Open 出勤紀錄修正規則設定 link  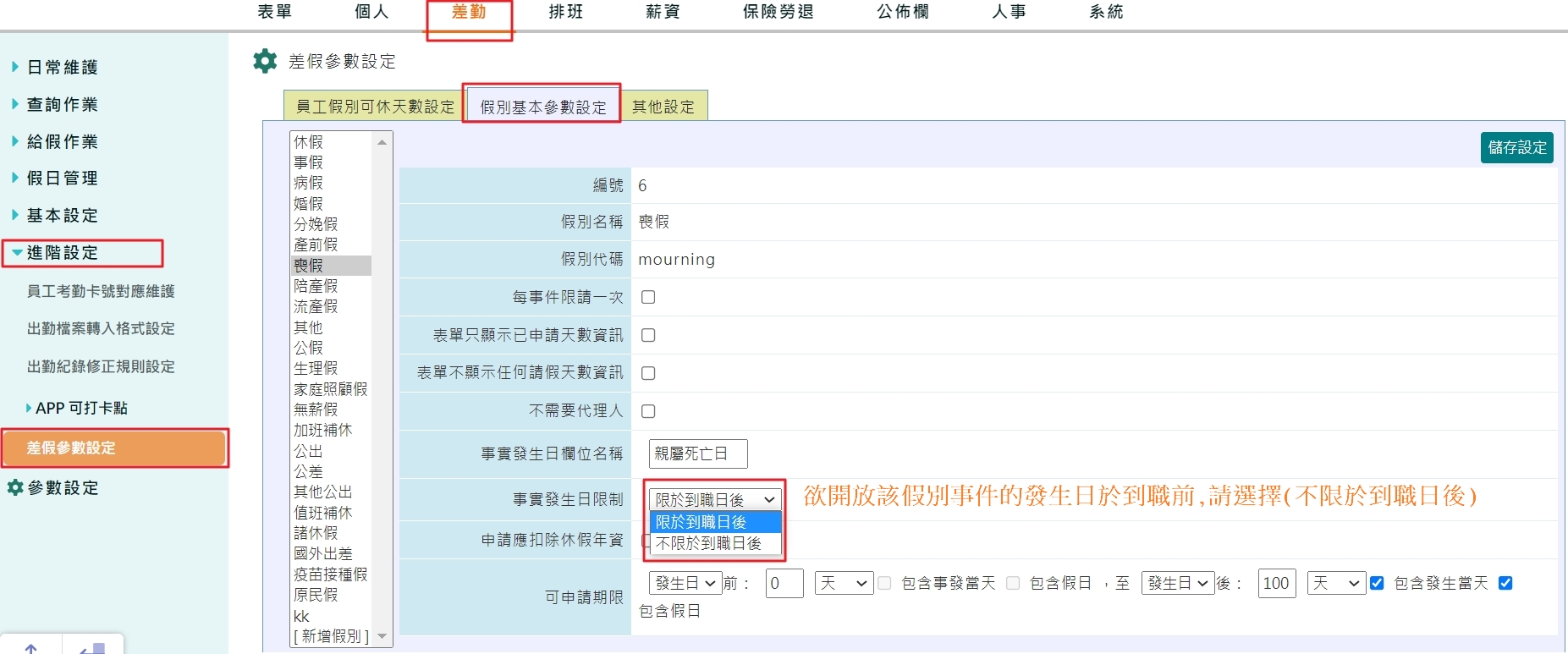click(101, 366)
